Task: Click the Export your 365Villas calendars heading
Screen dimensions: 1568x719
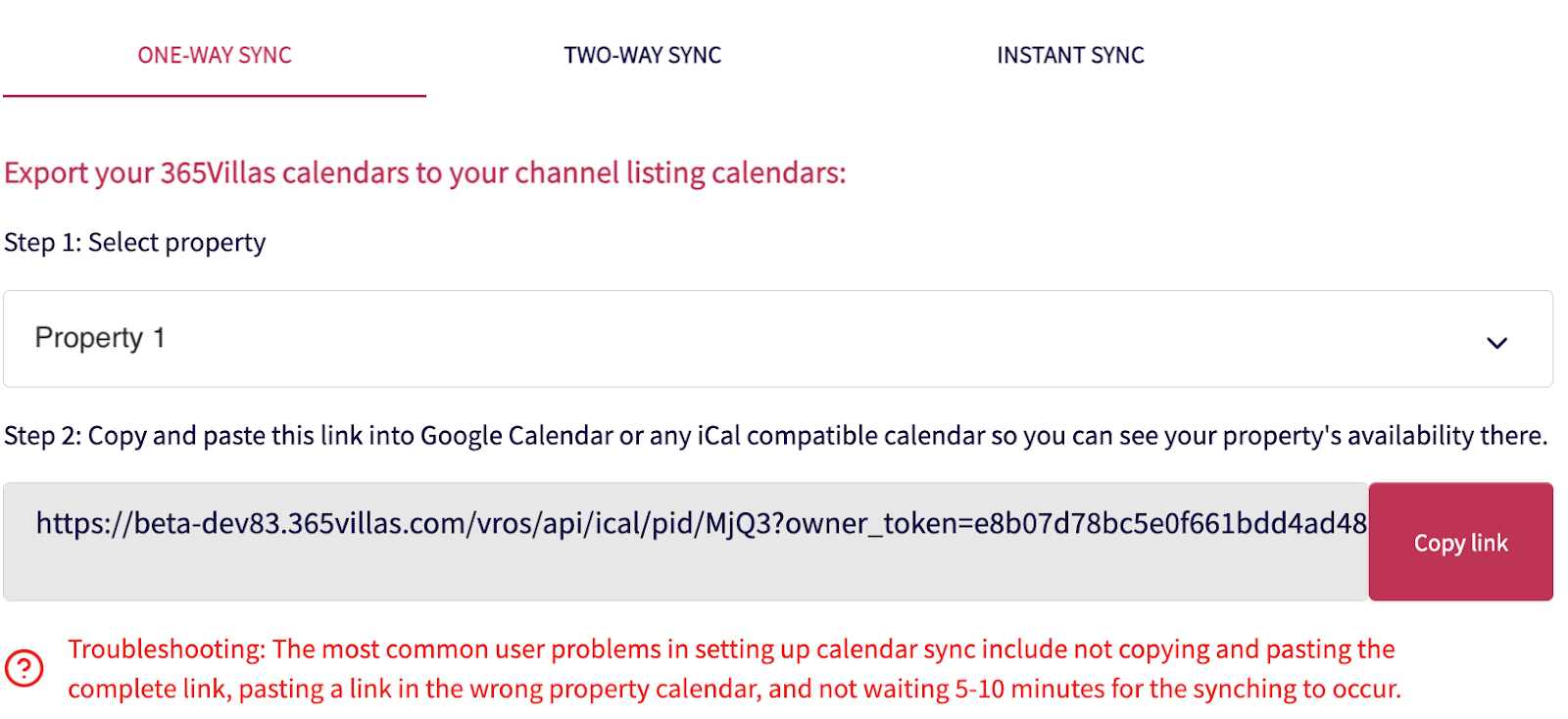Action: 424,173
